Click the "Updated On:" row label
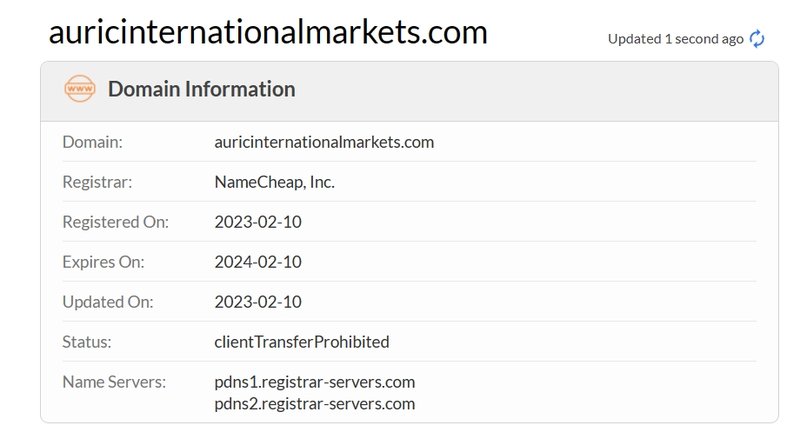 [x=106, y=302]
